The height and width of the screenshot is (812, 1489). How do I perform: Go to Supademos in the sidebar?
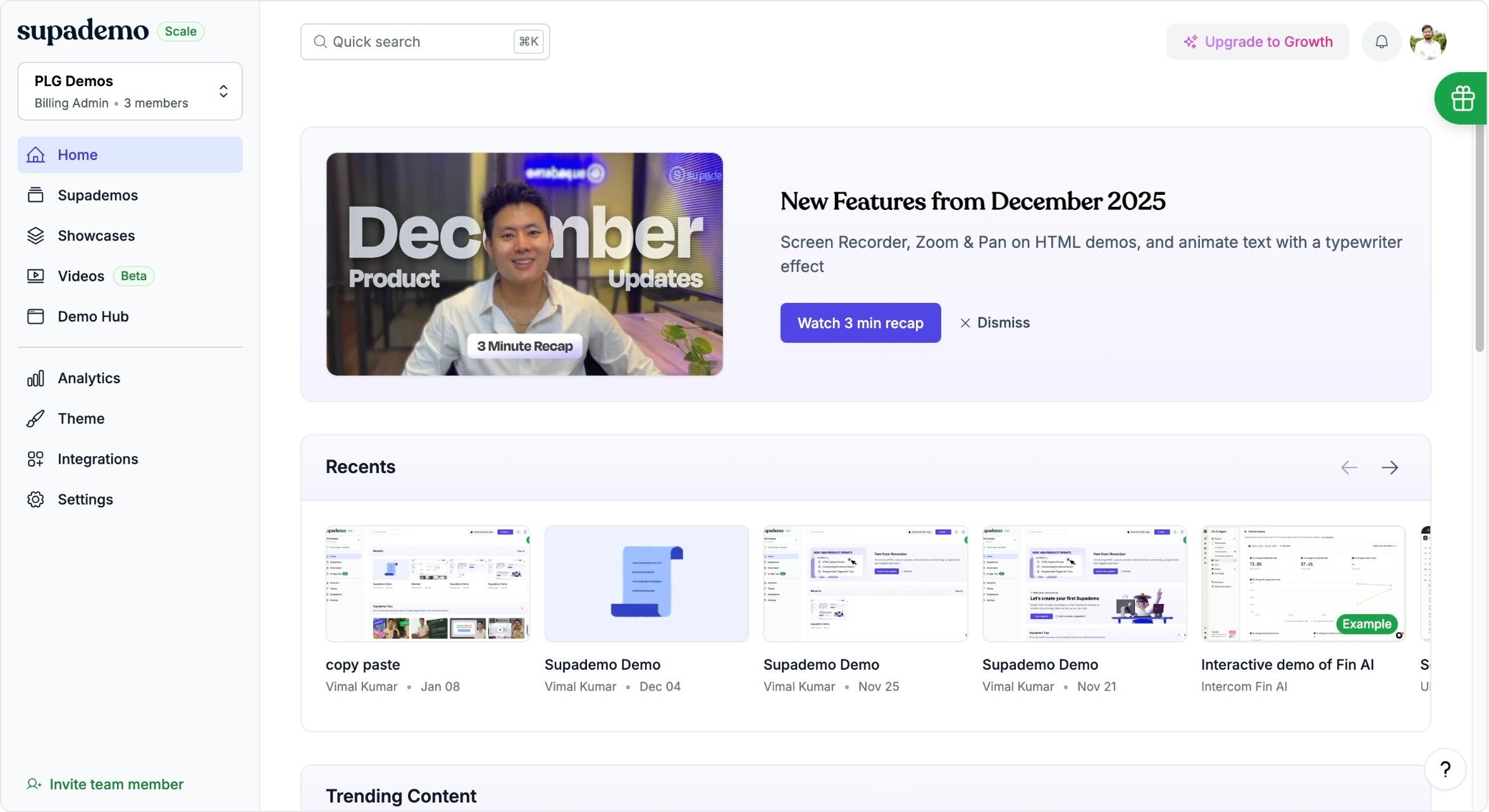tap(130, 195)
